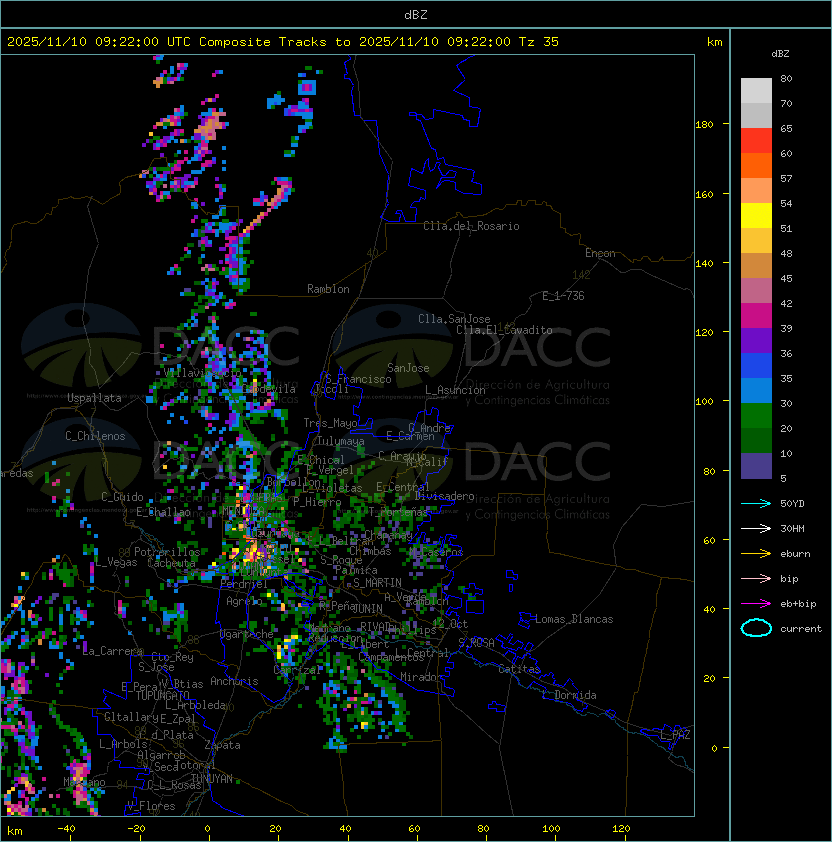This screenshot has height=842, width=832.
Task: Select the light gray 80 dBZ swatch
Action: 756,90
